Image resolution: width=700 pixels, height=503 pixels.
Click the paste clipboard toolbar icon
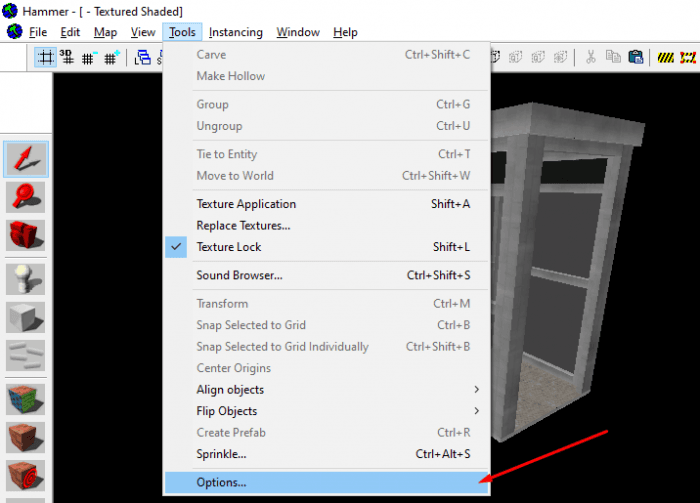(636, 57)
